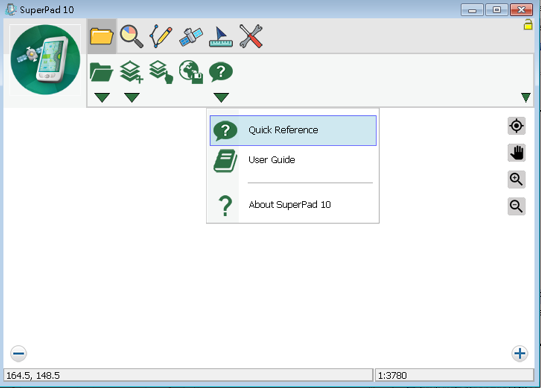
Task: Select About SuperPad 10
Action: click(293, 205)
